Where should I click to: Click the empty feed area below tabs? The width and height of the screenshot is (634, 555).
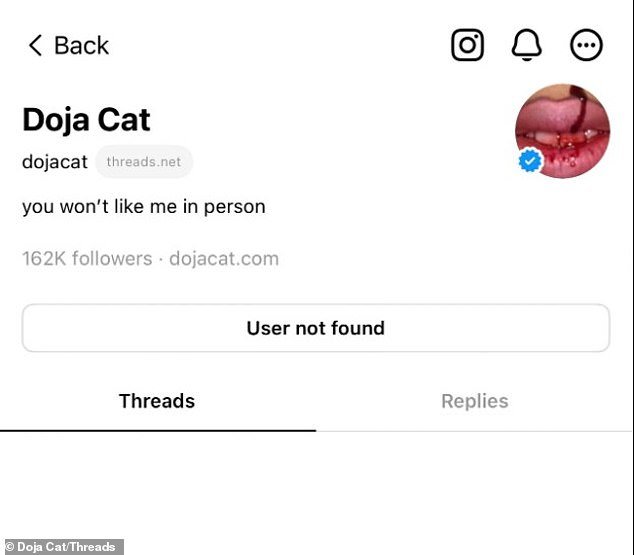317,485
